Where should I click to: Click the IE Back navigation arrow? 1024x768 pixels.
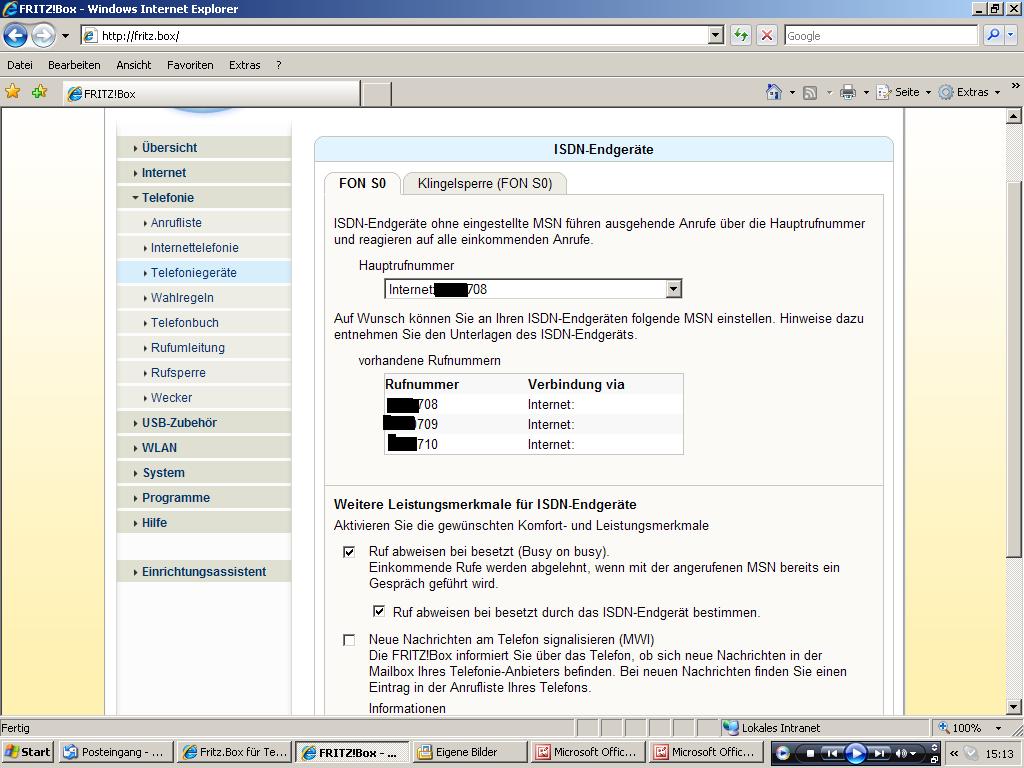click(x=15, y=36)
